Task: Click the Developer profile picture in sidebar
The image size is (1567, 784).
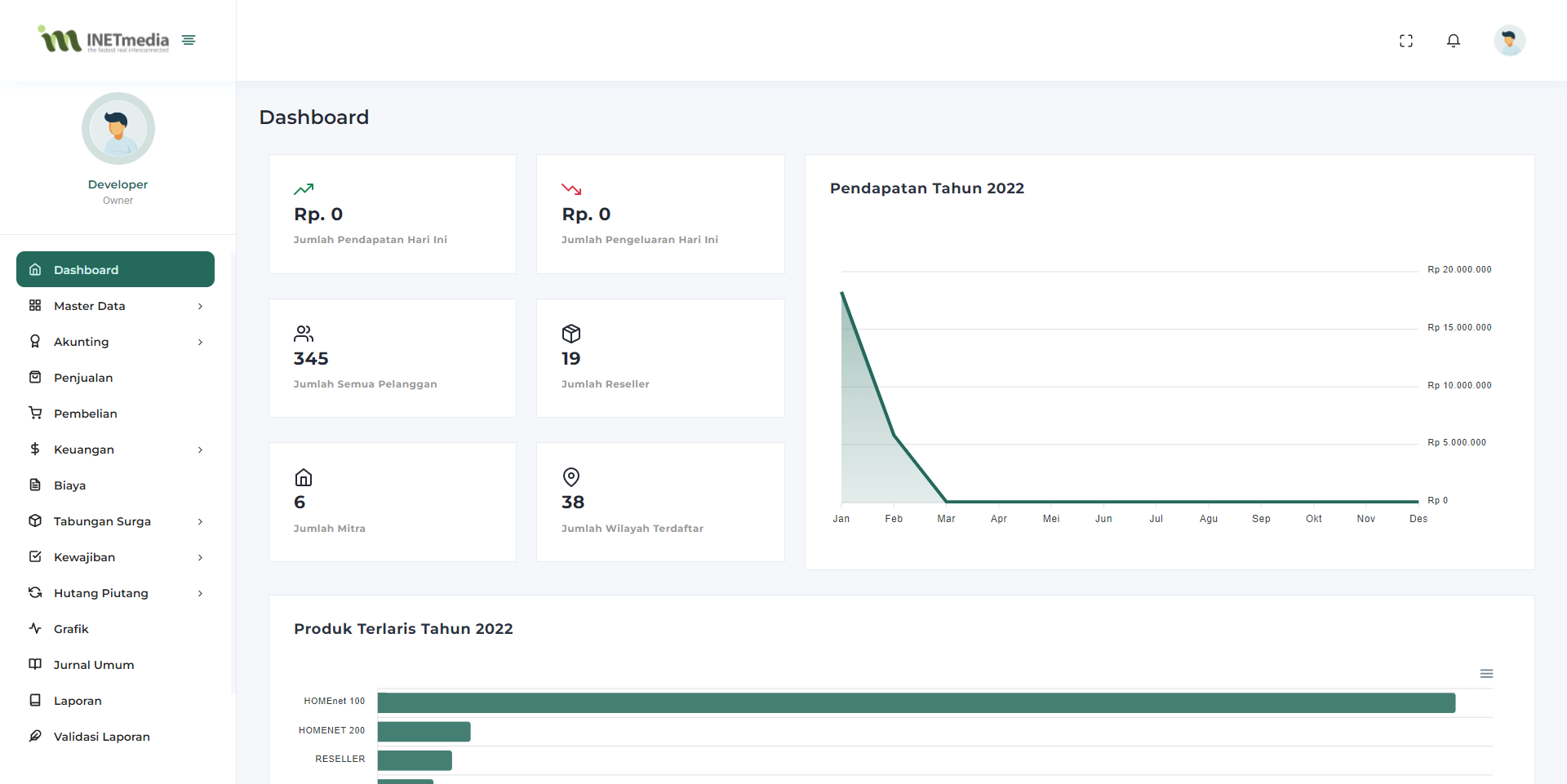Action: pyautogui.click(x=118, y=129)
